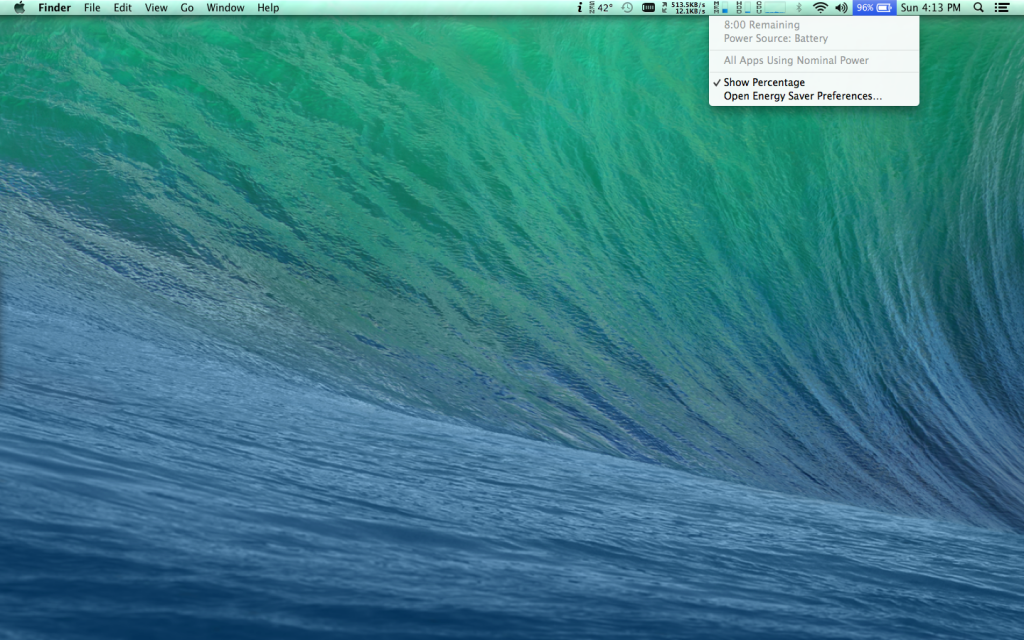
Task: Click the CPU usage graph
Action: point(771,8)
